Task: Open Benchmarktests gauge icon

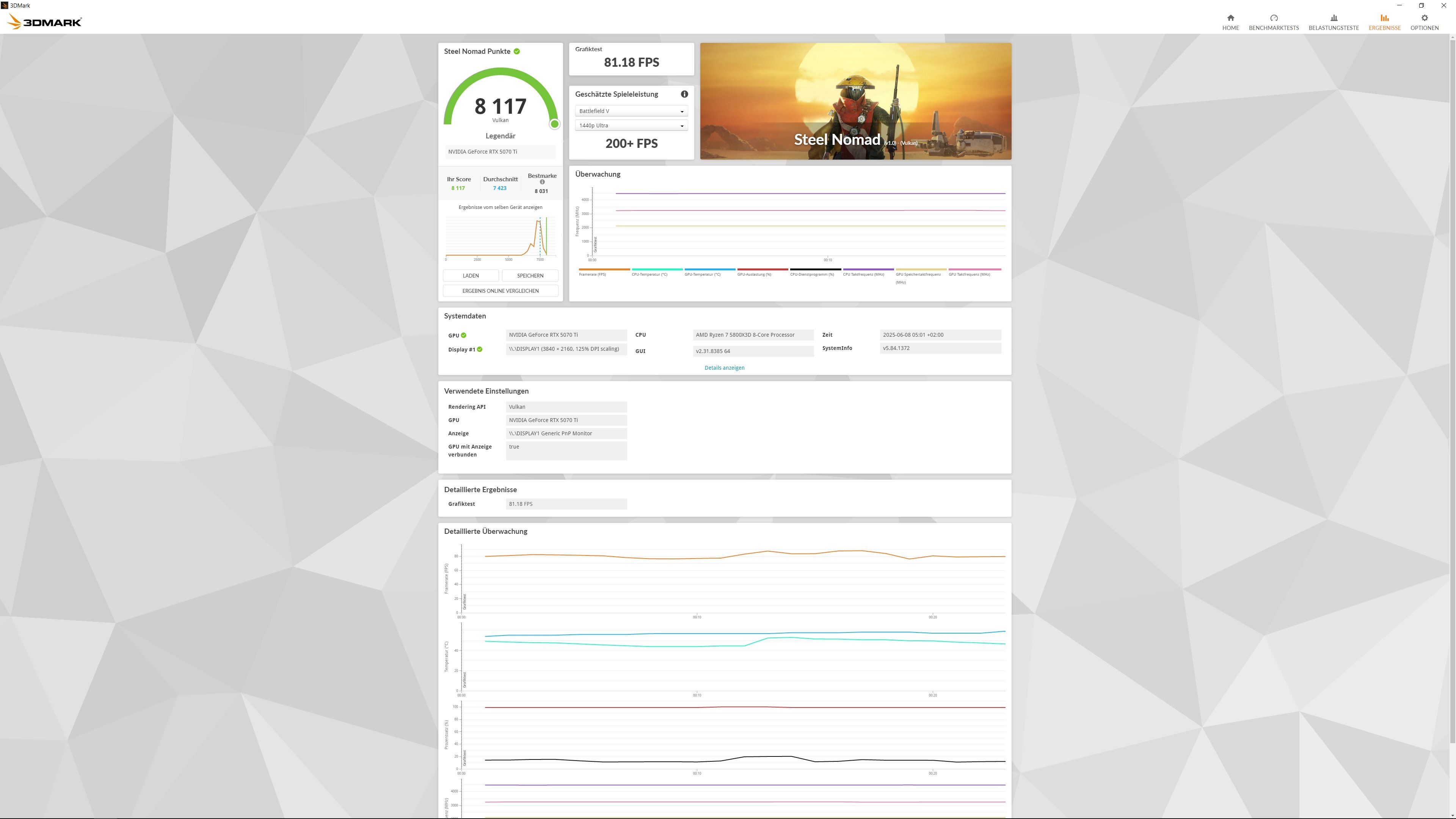Action: coord(1274,18)
